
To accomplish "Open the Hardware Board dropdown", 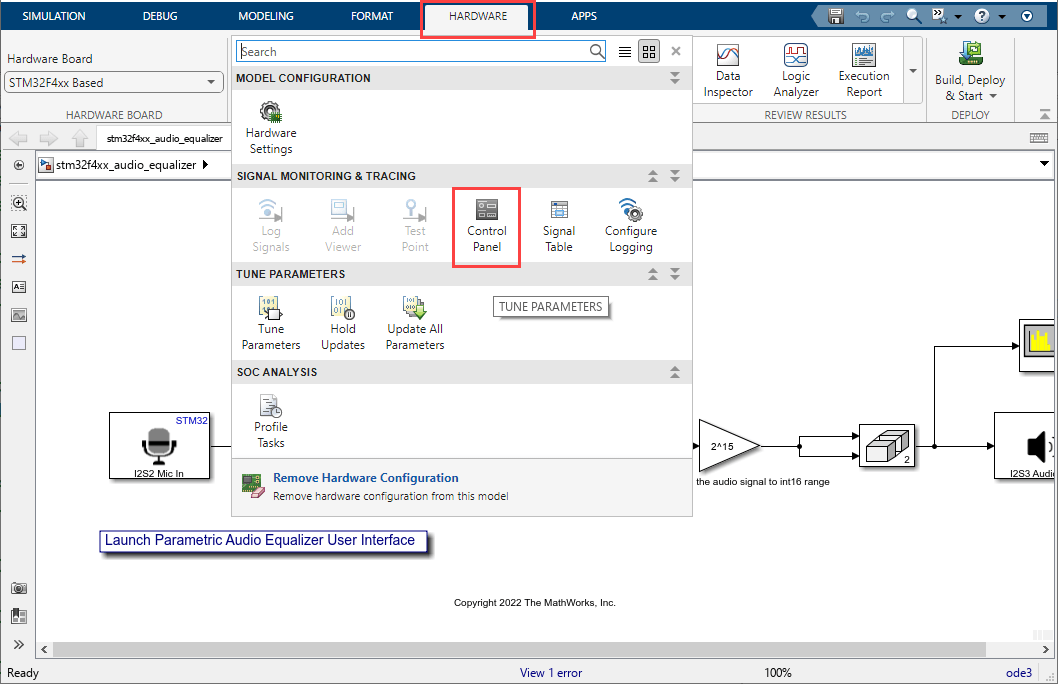I will pos(114,83).
